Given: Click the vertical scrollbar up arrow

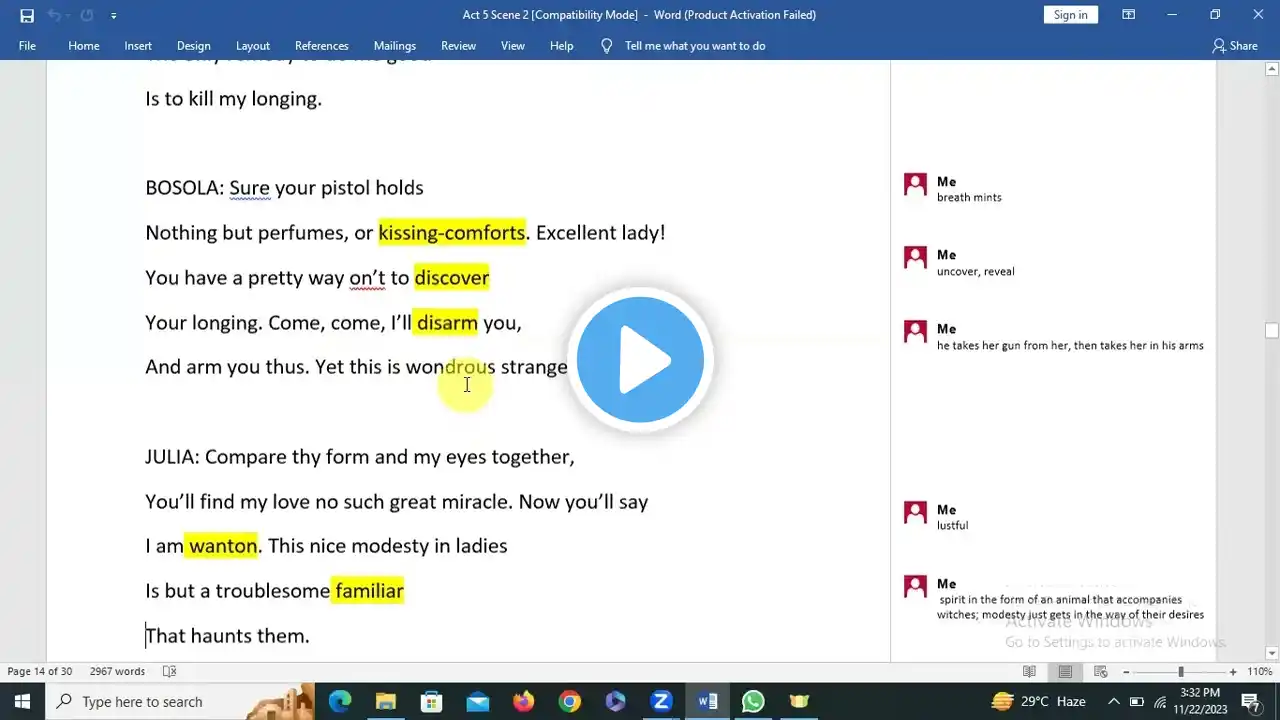Looking at the screenshot, I should (1271, 70).
